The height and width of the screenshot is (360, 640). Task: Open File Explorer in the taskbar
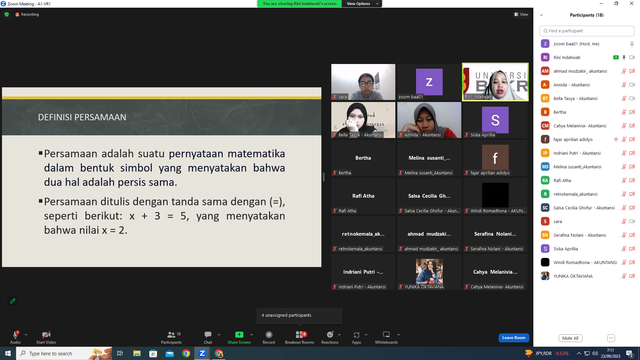[x=137, y=353]
